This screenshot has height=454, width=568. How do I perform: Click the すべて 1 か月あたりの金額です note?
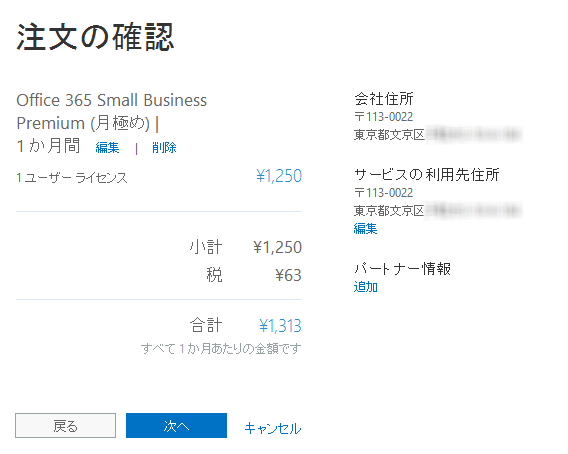pos(221,349)
